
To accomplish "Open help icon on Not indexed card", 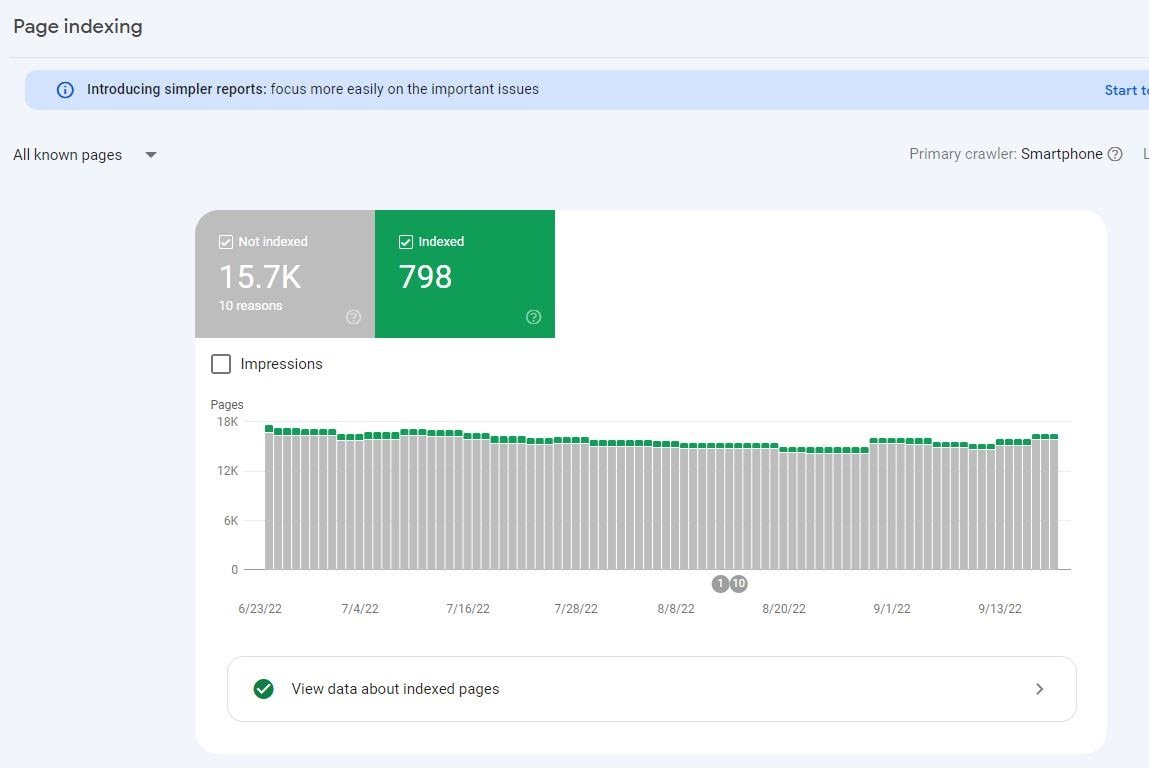I will click(x=353, y=317).
